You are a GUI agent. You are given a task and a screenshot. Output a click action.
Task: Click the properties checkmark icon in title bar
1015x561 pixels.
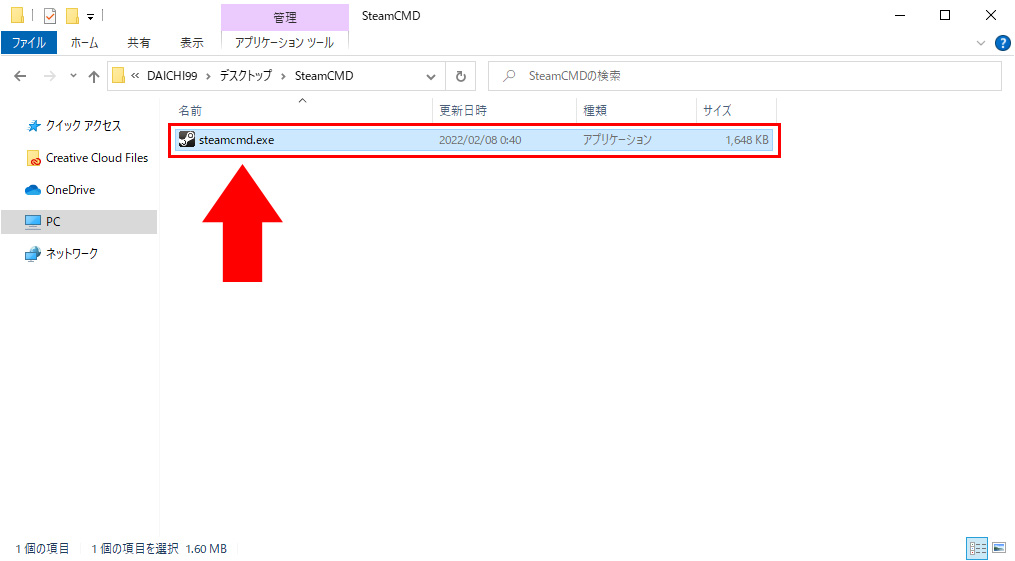[x=49, y=15]
